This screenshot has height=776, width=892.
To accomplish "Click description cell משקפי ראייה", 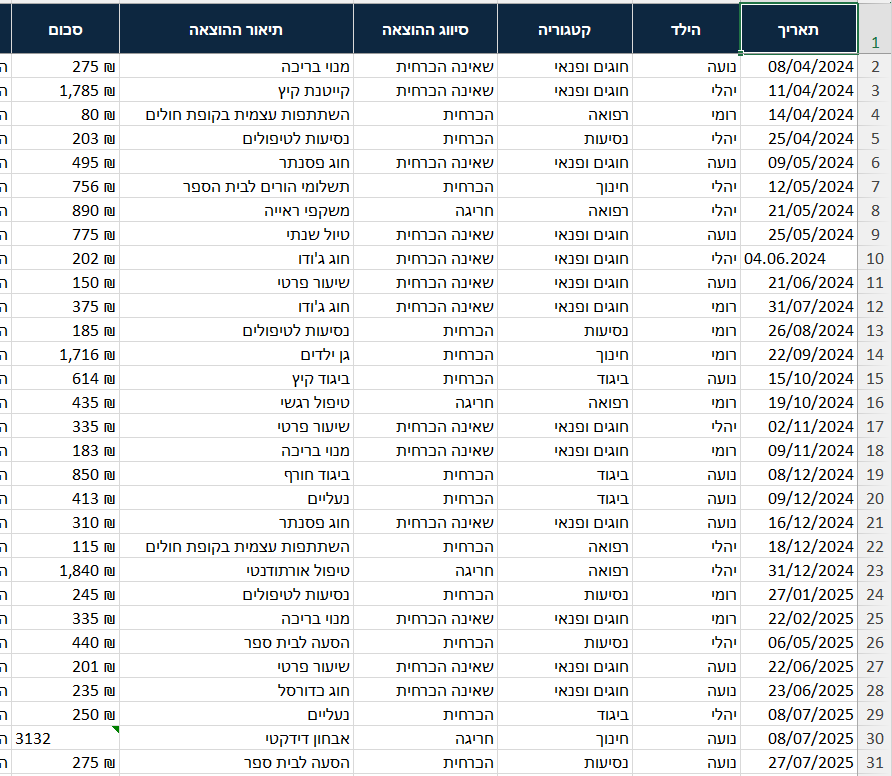I will (236, 210).
